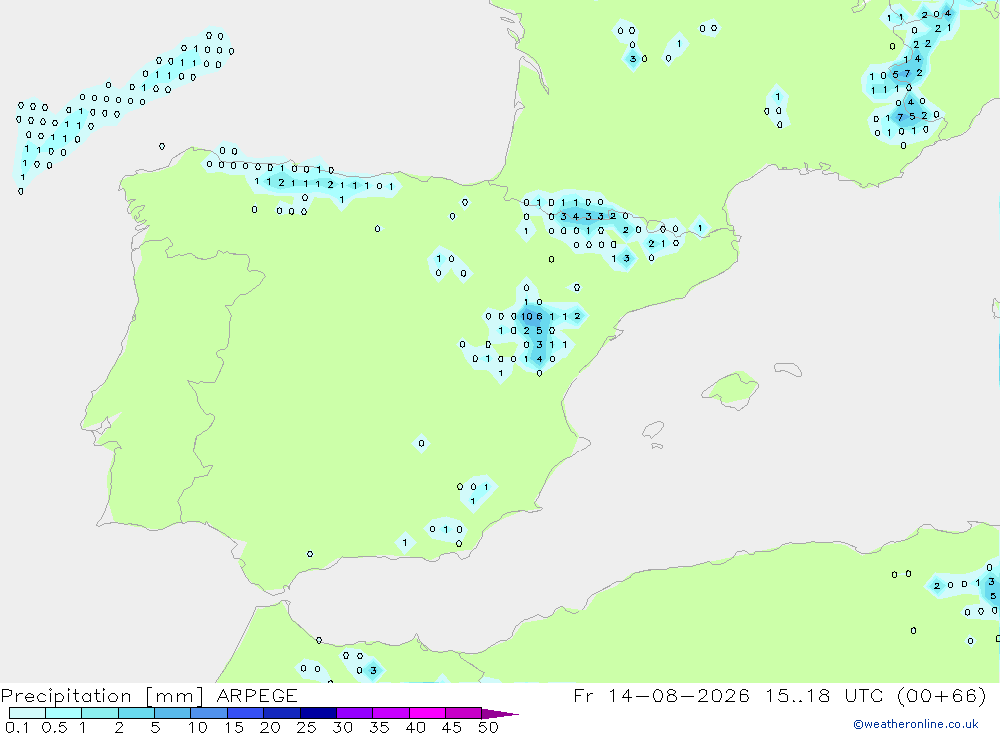Click the date 'Fr 14-08-2026'
The image size is (1000, 733).
(661, 695)
